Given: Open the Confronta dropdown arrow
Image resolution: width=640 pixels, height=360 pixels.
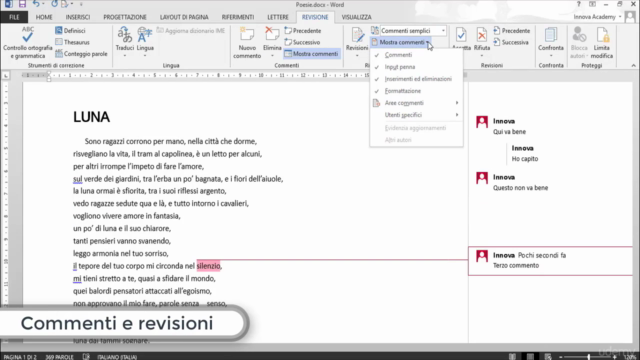Looking at the screenshot, I should 551,56.
